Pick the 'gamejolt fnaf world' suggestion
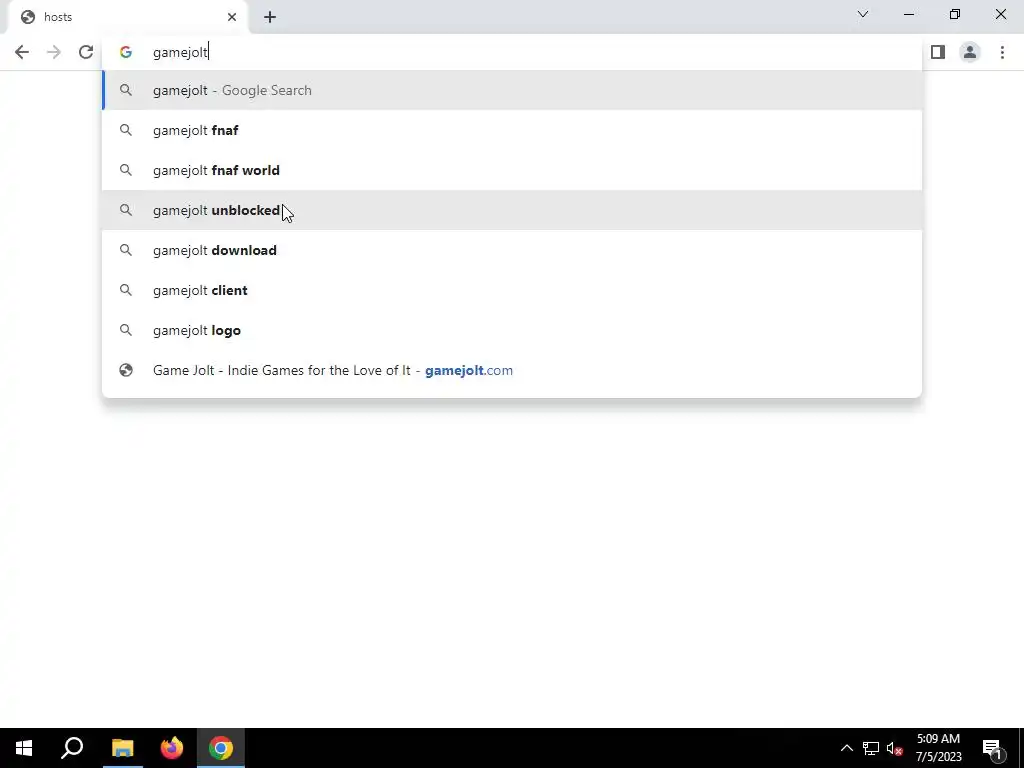The image size is (1024, 768). click(512, 170)
